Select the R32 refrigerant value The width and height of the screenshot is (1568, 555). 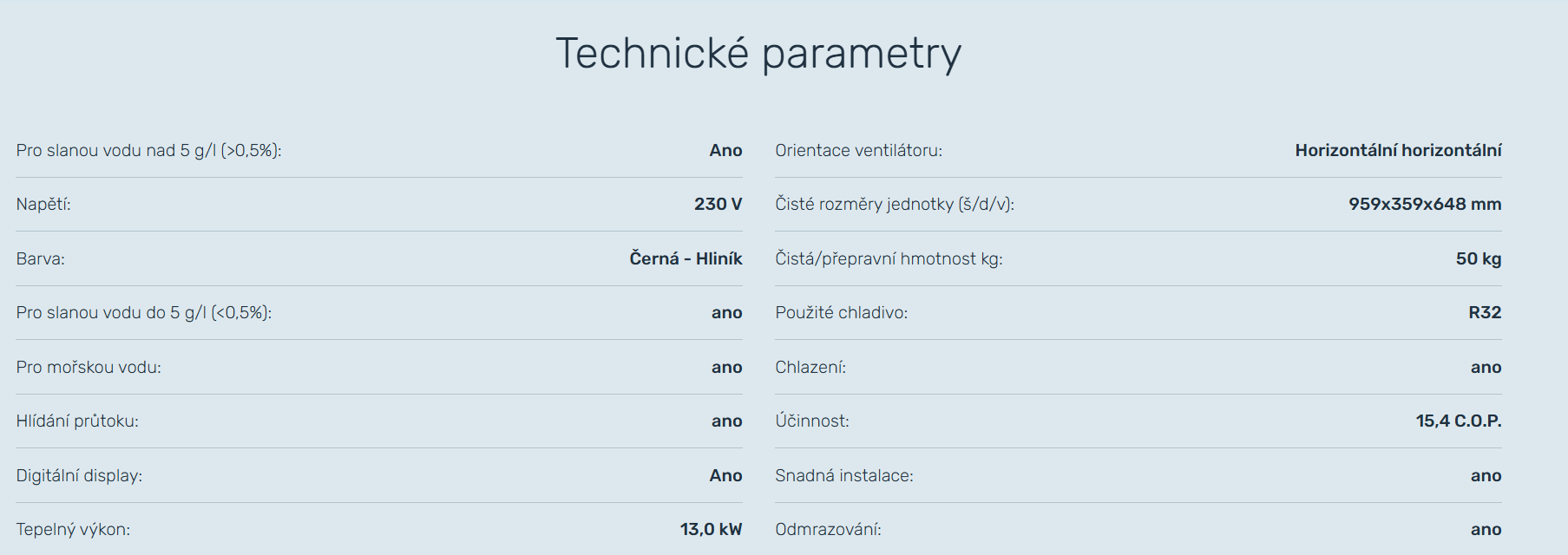1484,313
